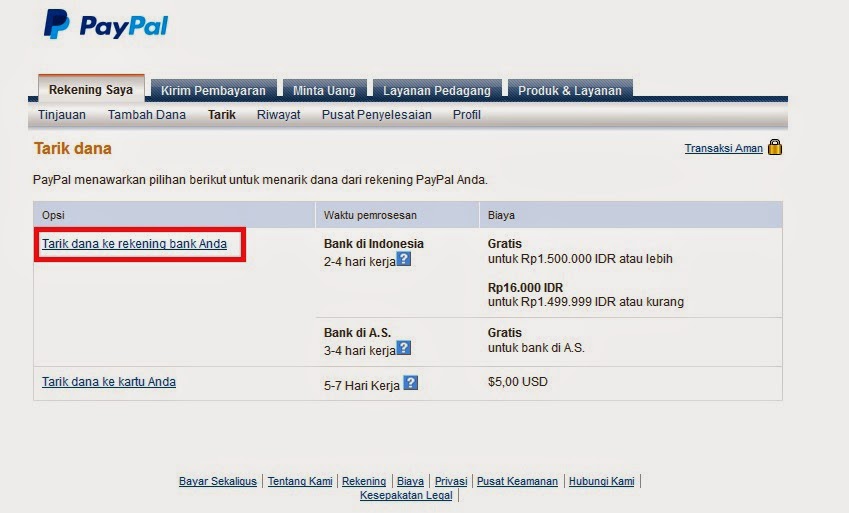849x513 pixels.
Task: Open the Biaya footer link
Action: click(410, 481)
